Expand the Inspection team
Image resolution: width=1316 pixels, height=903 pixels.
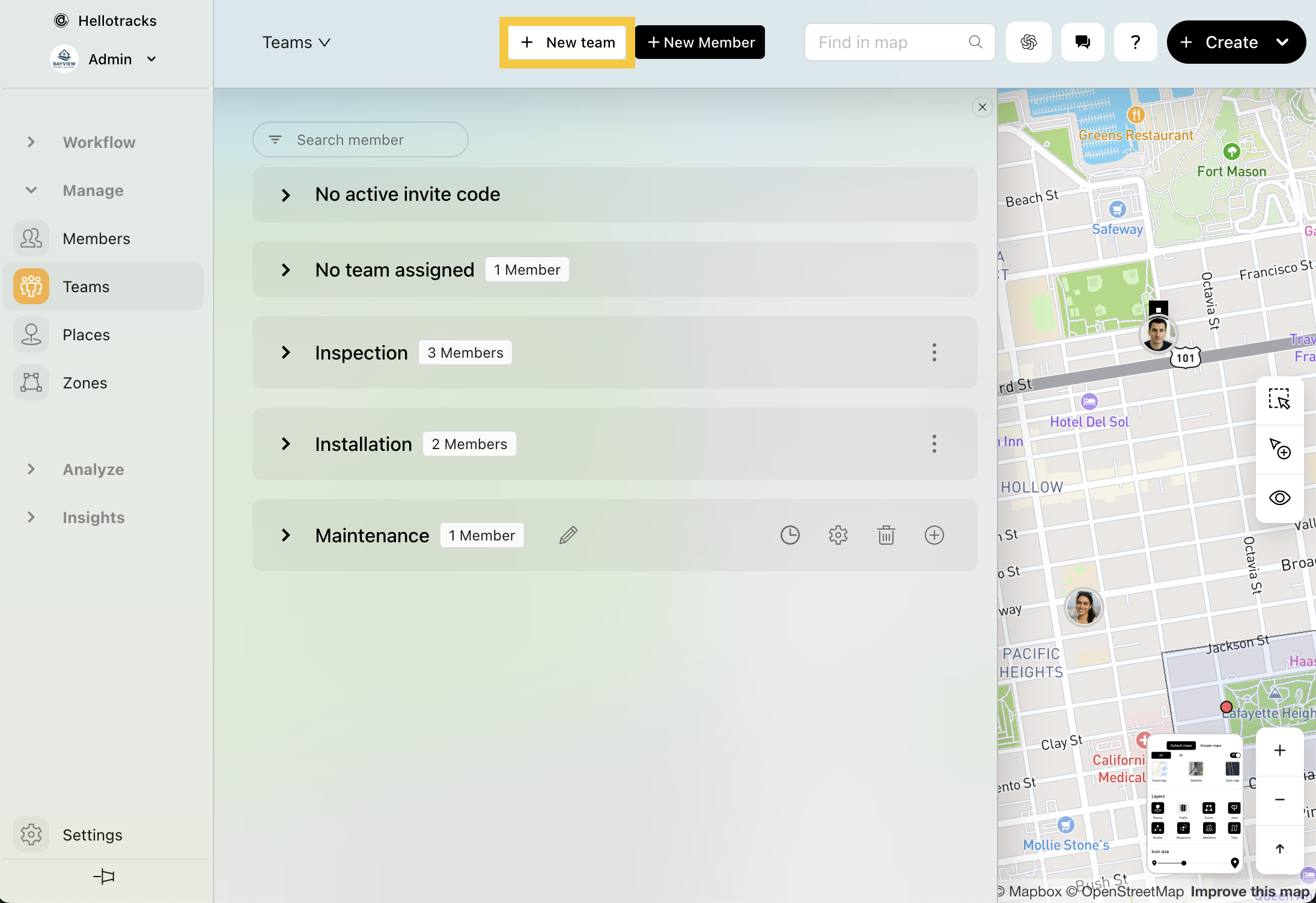(285, 352)
